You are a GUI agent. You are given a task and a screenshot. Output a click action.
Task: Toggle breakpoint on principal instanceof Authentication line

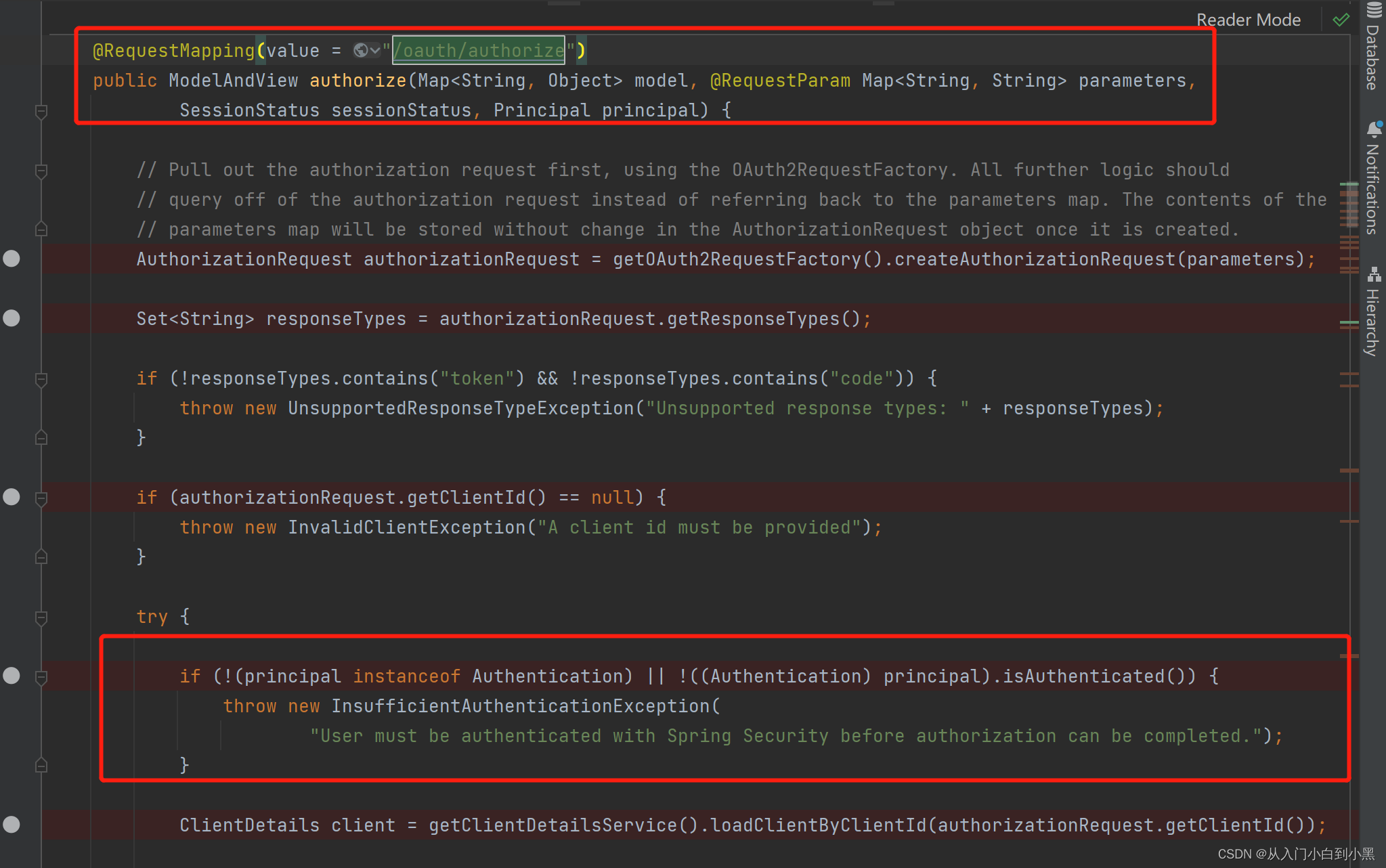click(x=12, y=676)
